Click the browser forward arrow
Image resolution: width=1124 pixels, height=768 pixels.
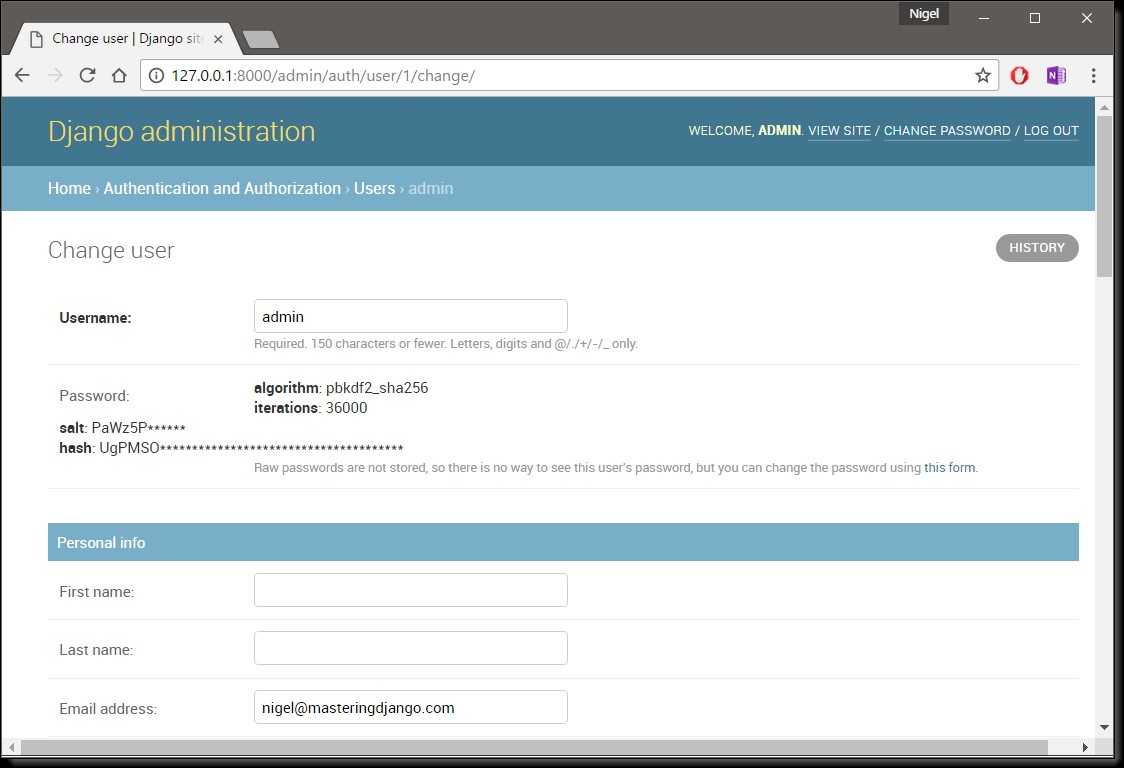(55, 75)
